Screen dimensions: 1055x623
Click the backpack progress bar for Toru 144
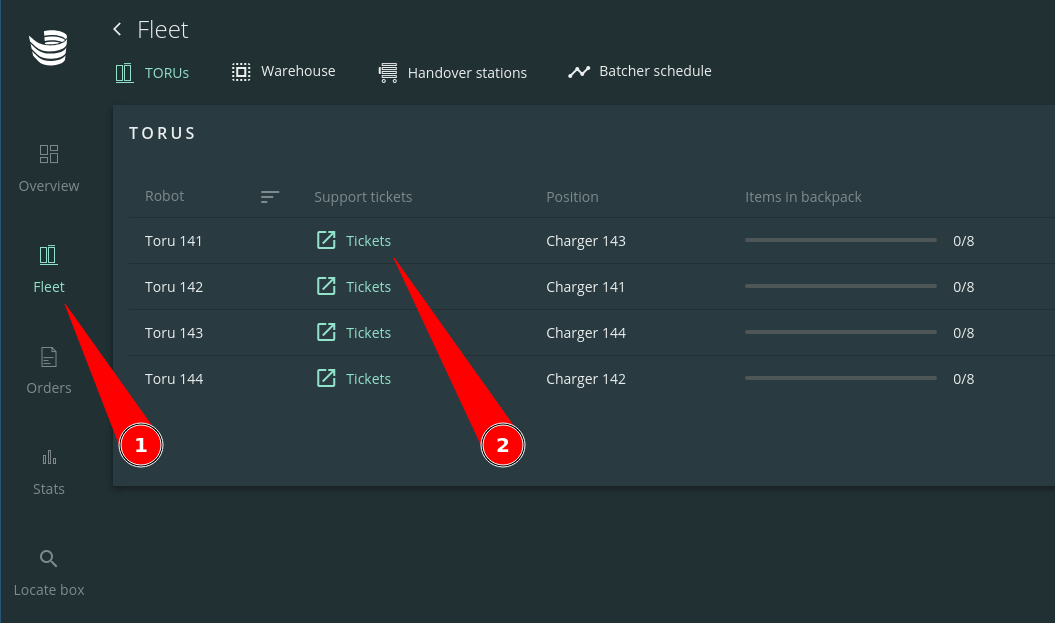click(x=840, y=379)
